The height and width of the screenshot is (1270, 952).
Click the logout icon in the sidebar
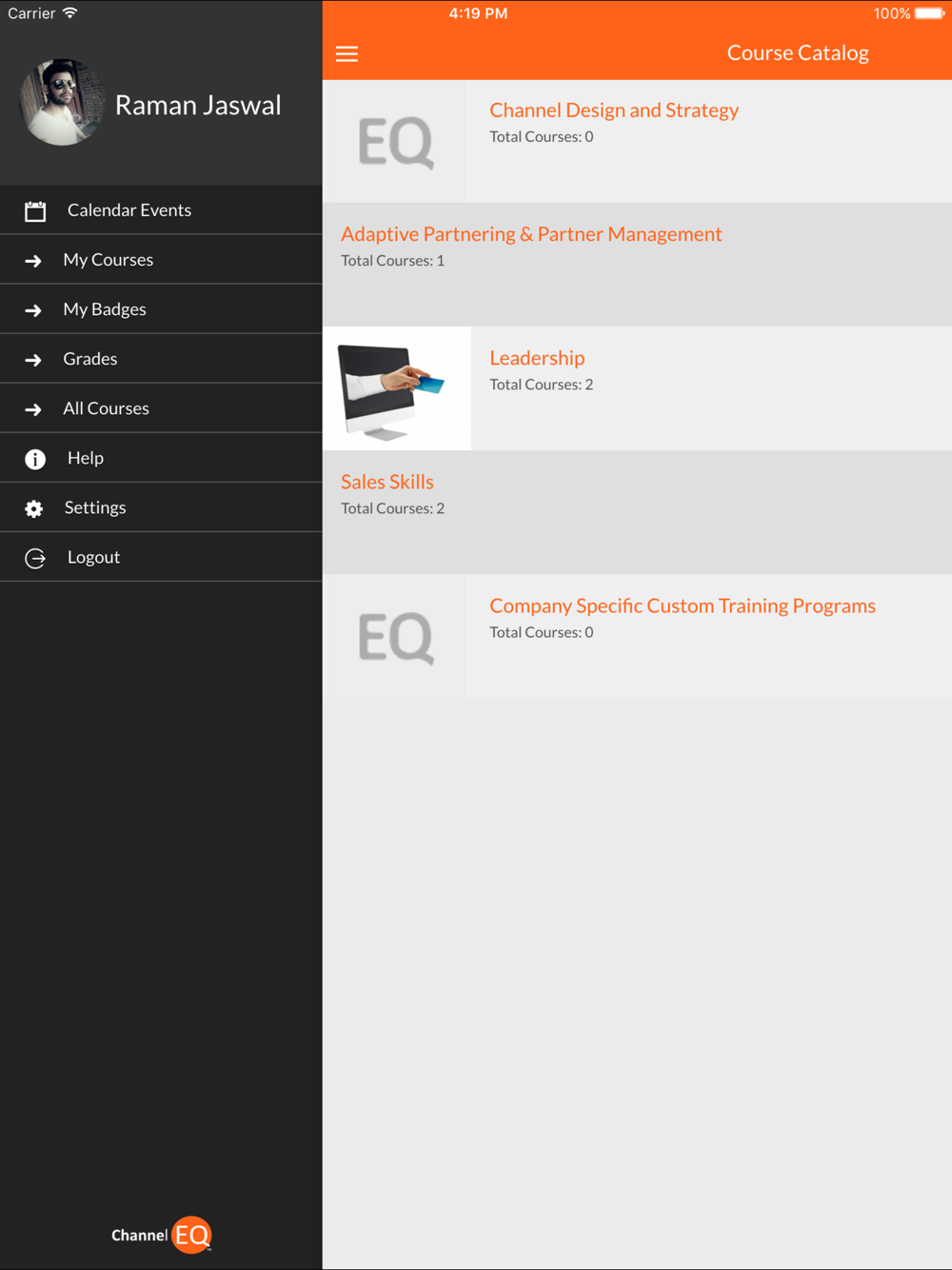coord(35,558)
